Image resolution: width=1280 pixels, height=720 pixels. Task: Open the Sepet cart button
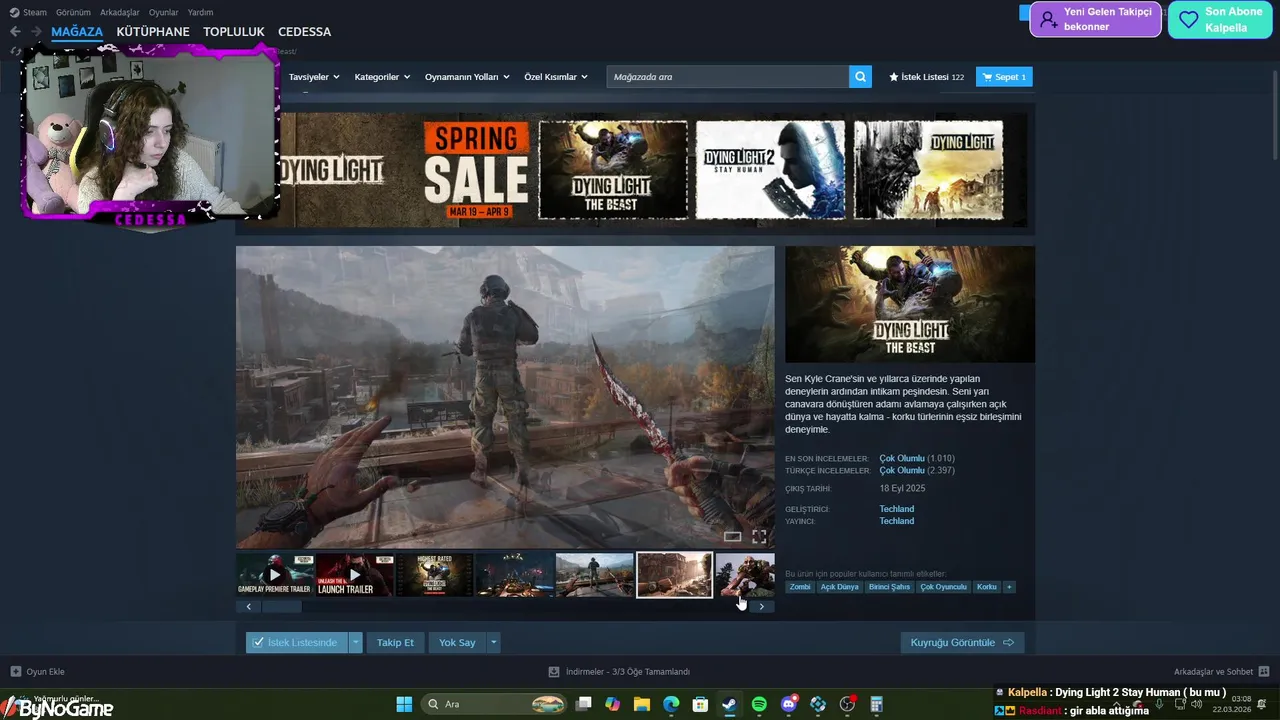[1004, 77]
